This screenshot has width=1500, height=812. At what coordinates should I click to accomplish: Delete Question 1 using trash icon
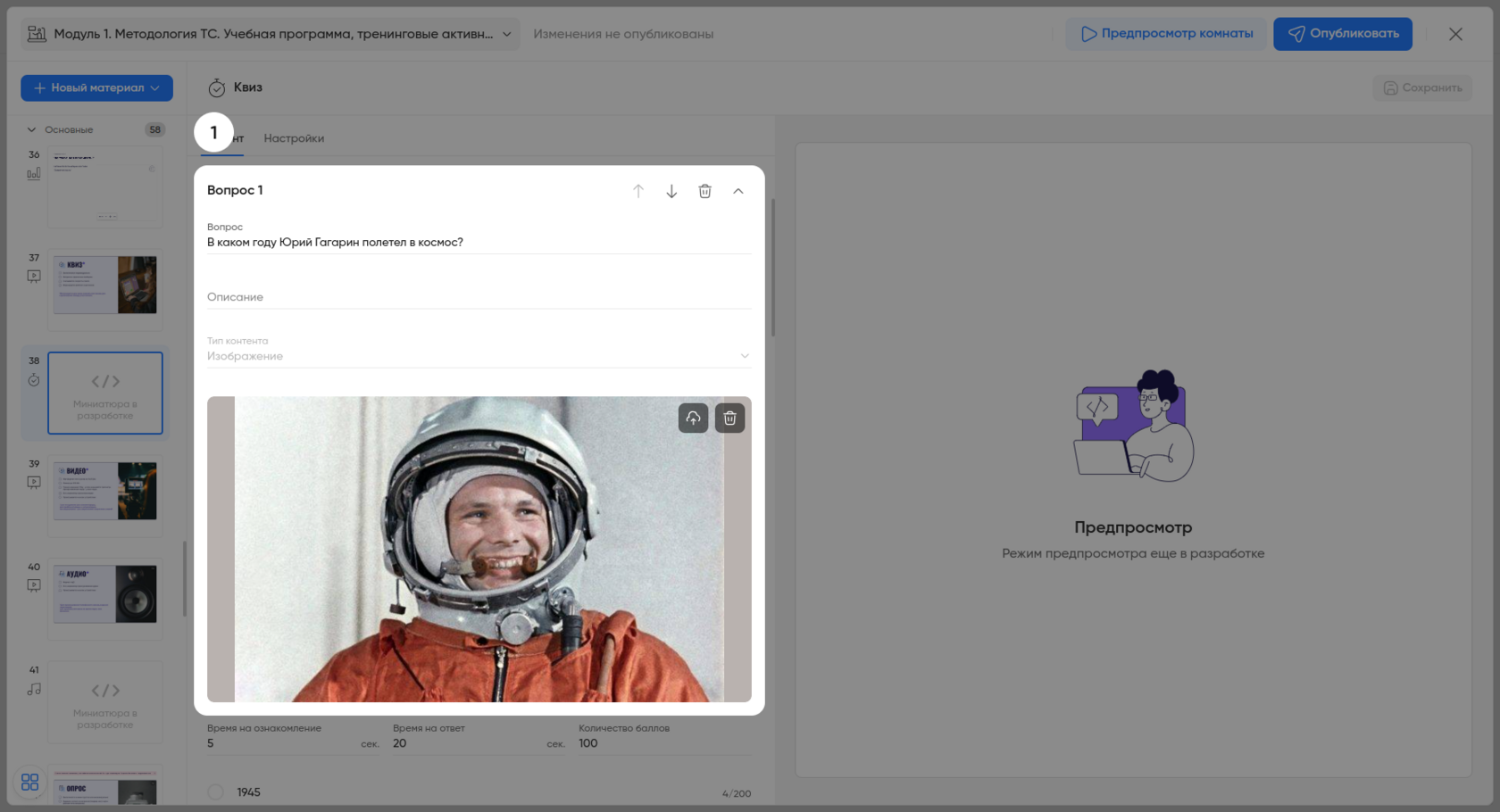tap(704, 191)
